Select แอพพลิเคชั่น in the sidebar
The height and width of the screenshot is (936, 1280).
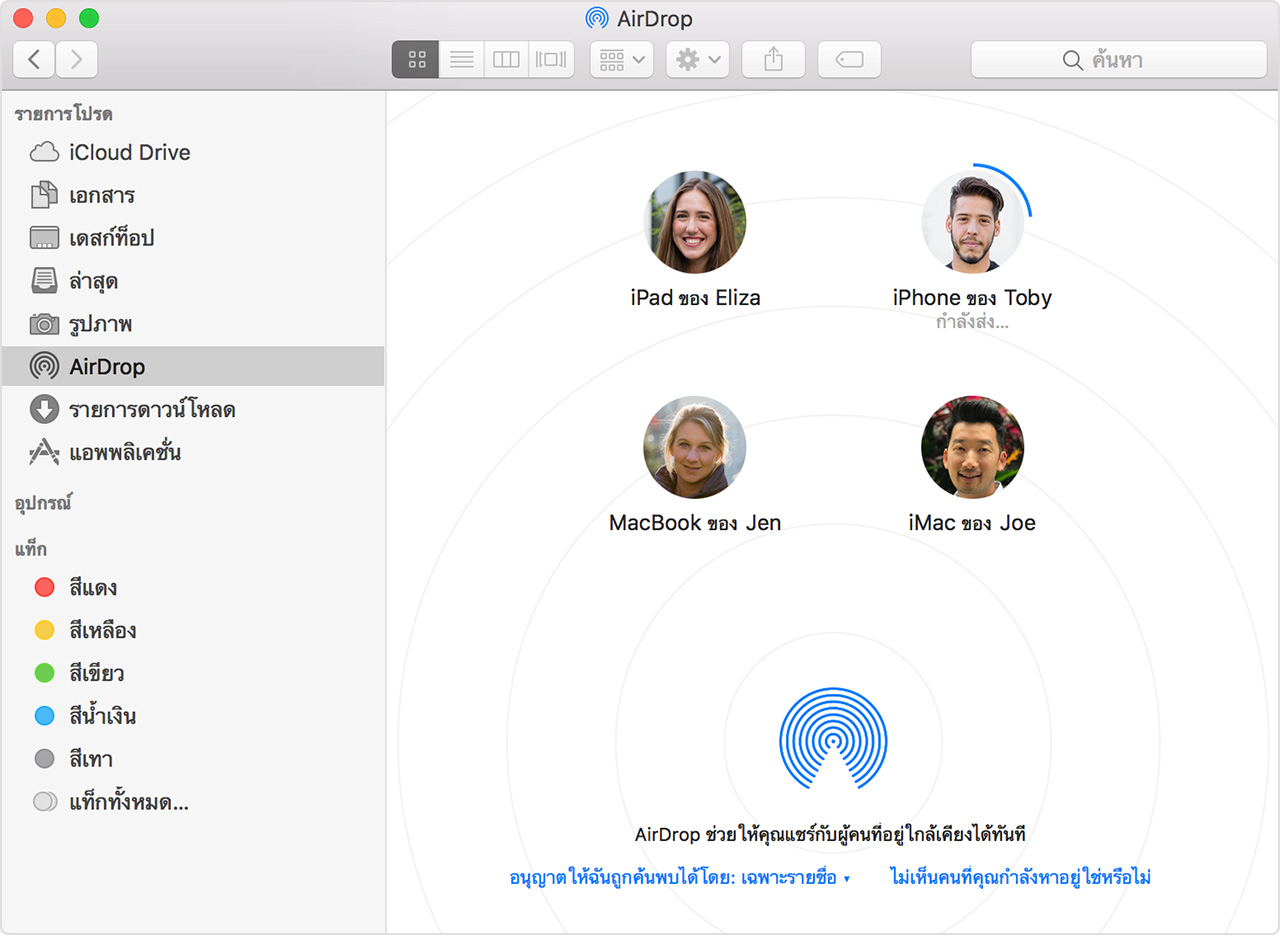point(192,453)
